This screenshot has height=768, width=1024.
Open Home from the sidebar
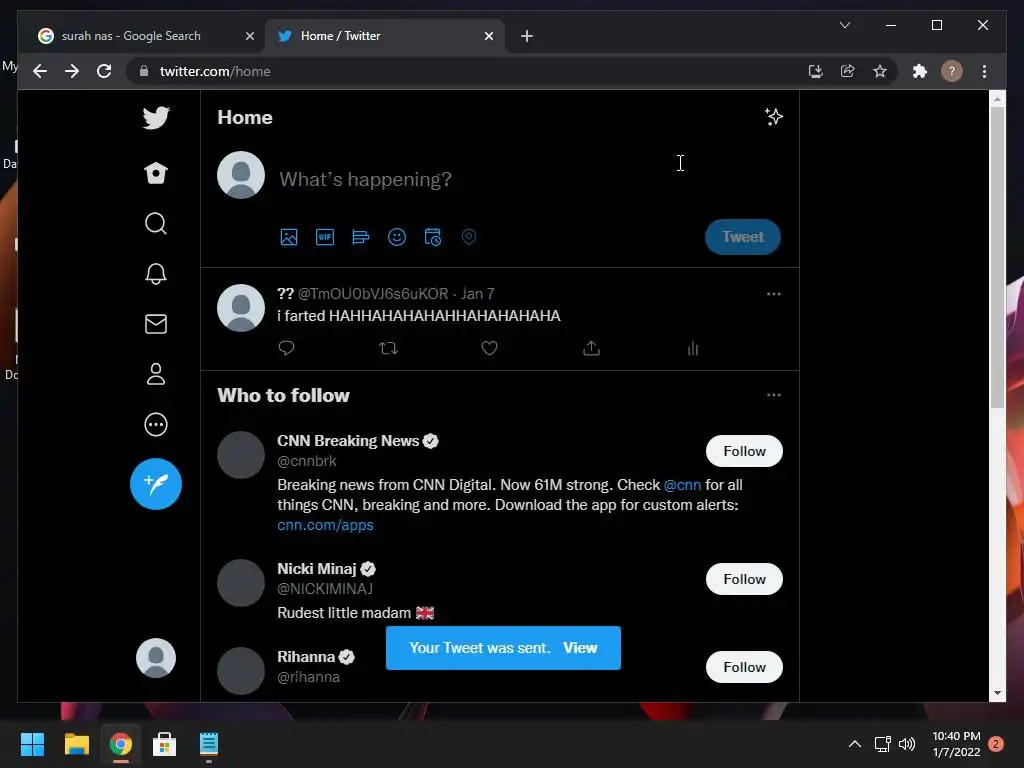(x=156, y=173)
